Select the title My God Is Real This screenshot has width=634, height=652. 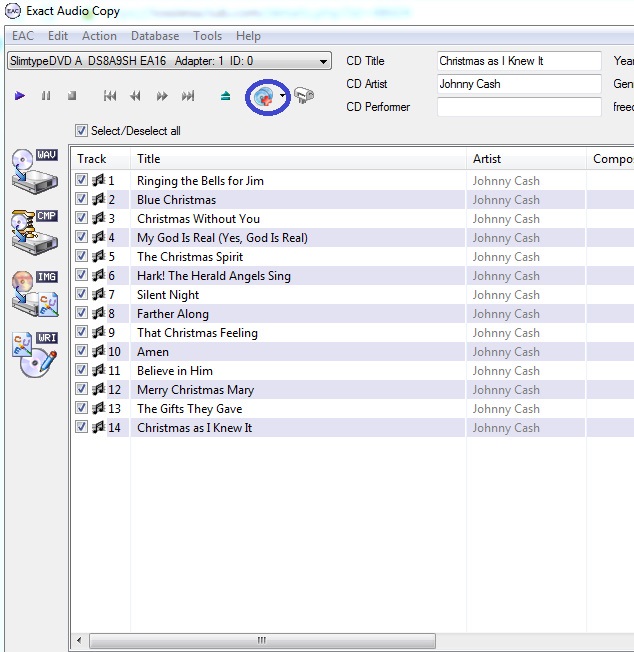222,237
